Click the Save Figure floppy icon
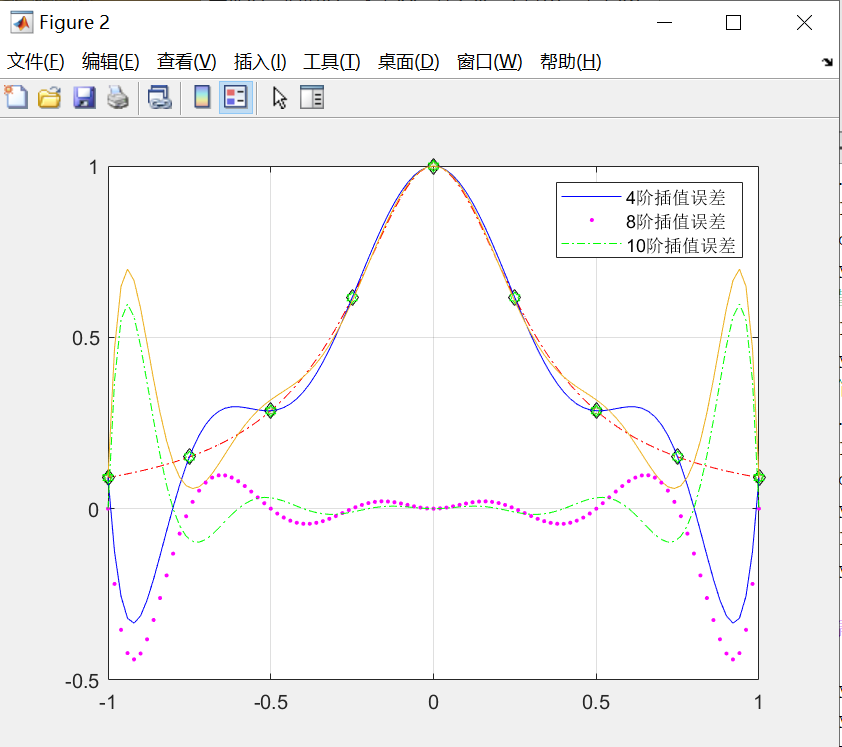 [84, 98]
